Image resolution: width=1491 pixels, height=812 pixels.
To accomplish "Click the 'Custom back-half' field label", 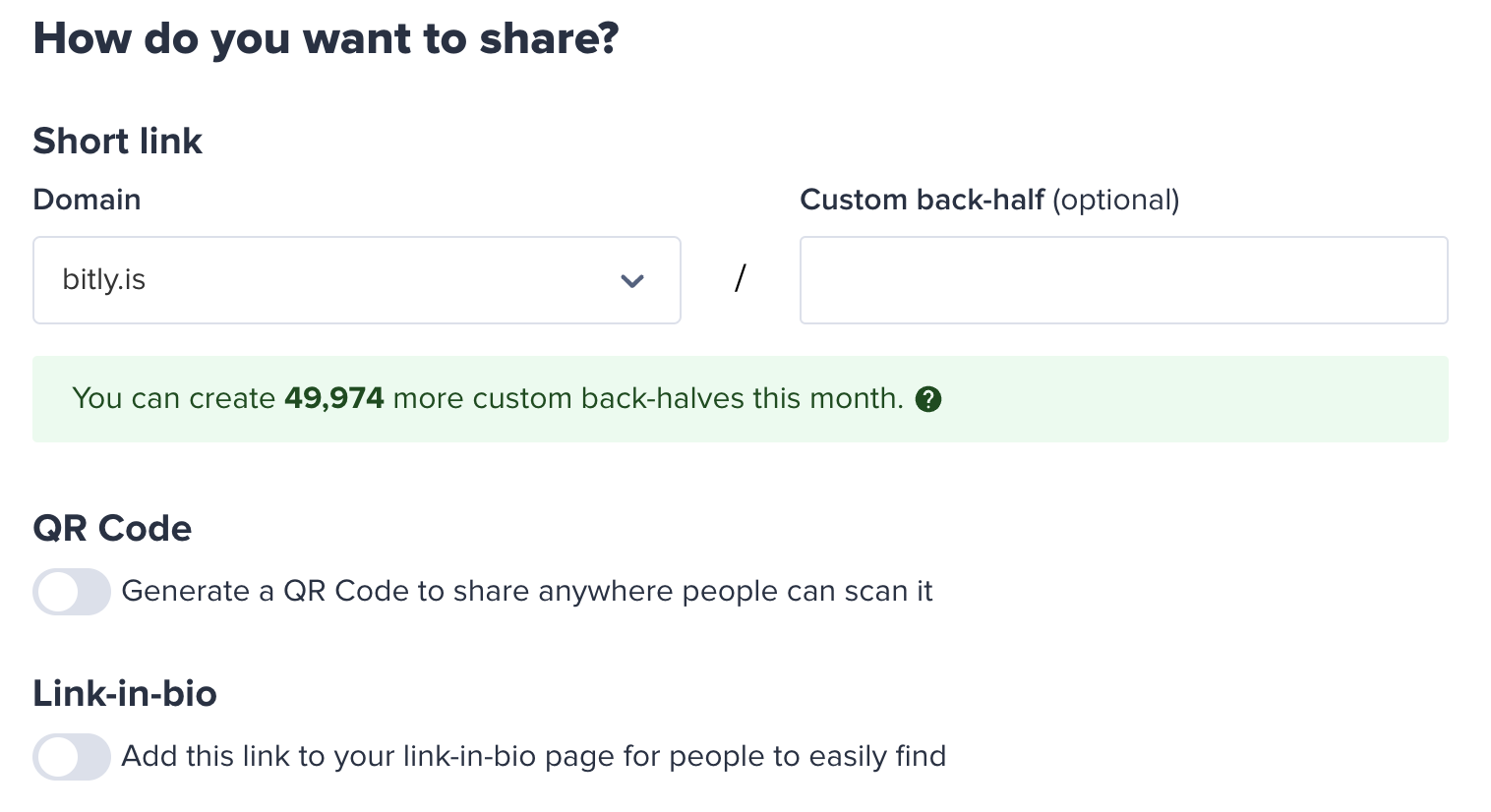I will [x=922, y=200].
